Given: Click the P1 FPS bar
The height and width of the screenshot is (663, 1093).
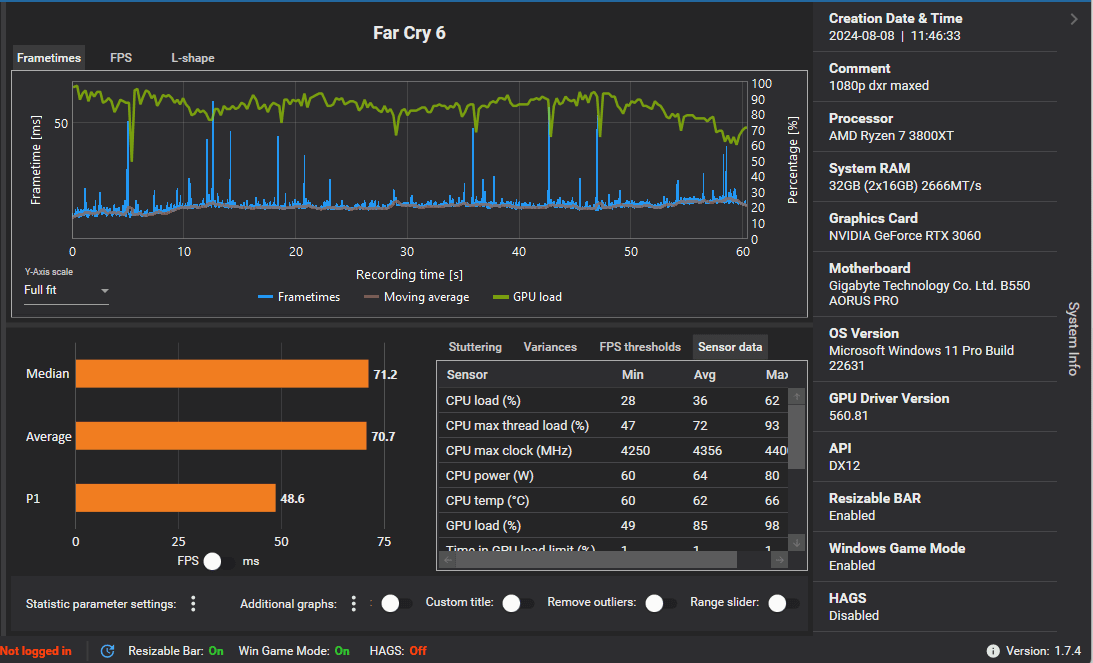Looking at the screenshot, I should pyautogui.click(x=176, y=498).
